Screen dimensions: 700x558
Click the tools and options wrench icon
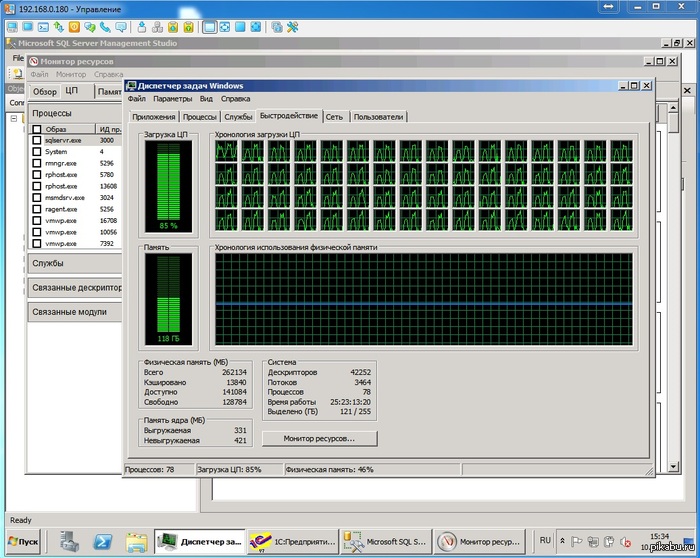click(x=292, y=27)
